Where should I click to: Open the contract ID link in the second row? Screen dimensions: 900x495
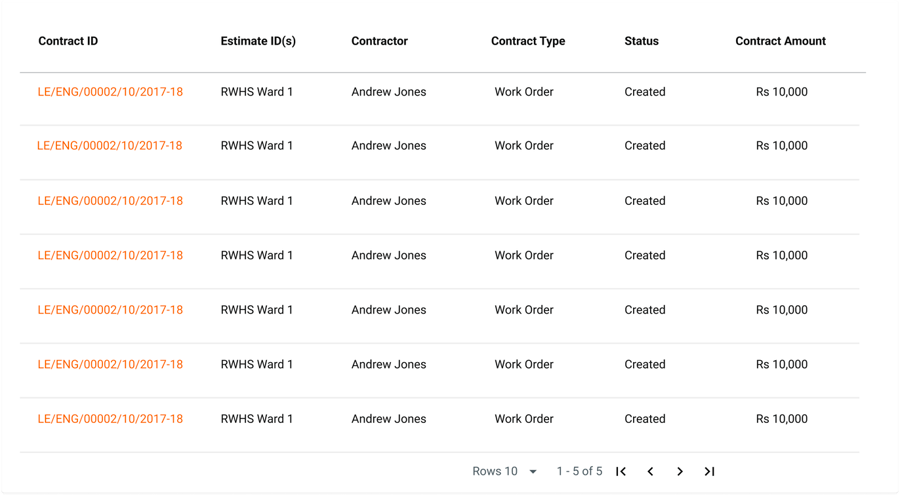click(110, 146)
